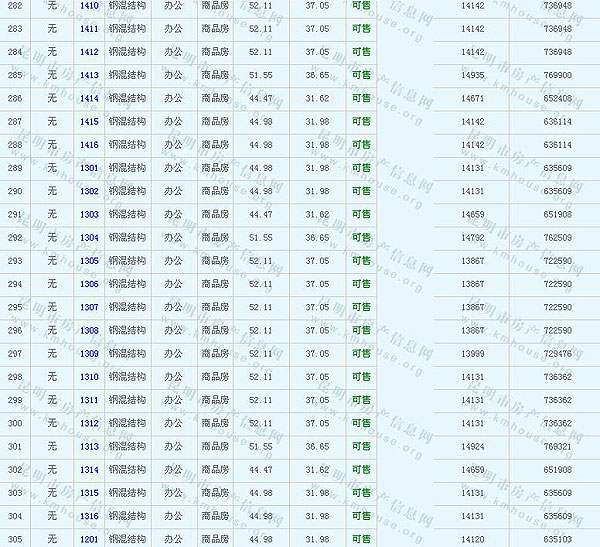Open room 1316 link
Image resolution: width=600 pixels, height=547 pixels.
[x=89, y=516]
